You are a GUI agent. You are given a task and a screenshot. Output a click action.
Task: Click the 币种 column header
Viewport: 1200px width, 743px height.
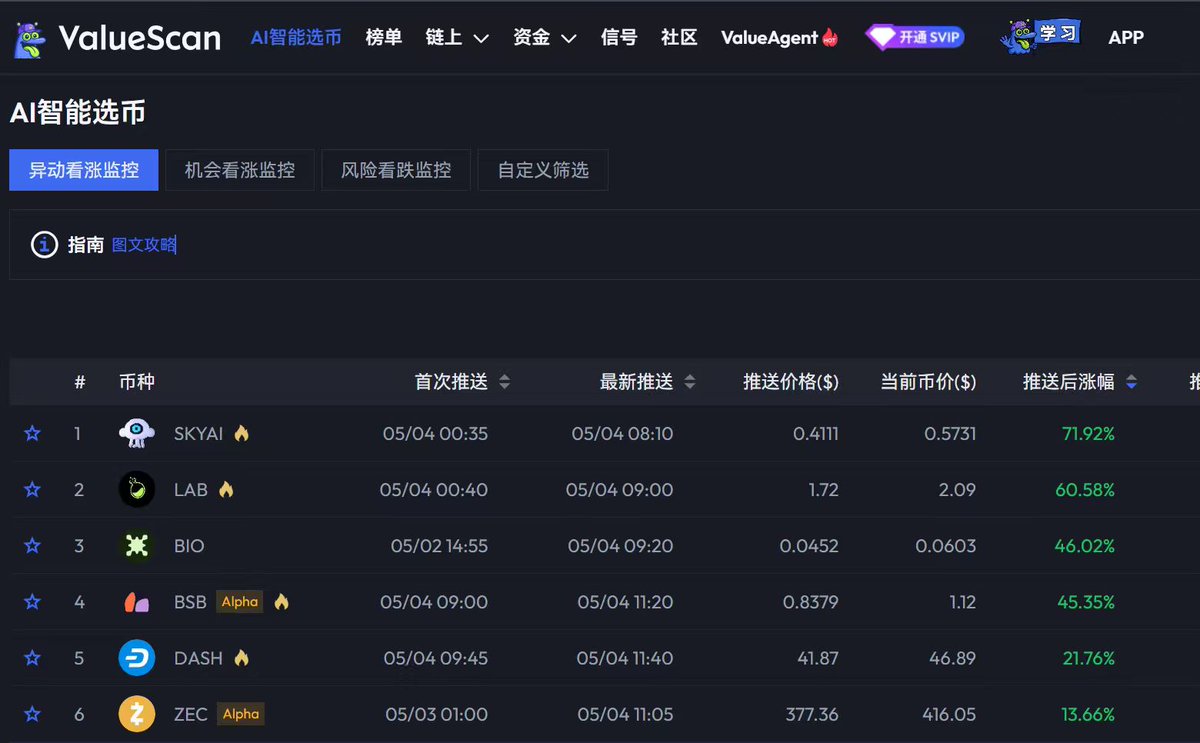(137, 382)
